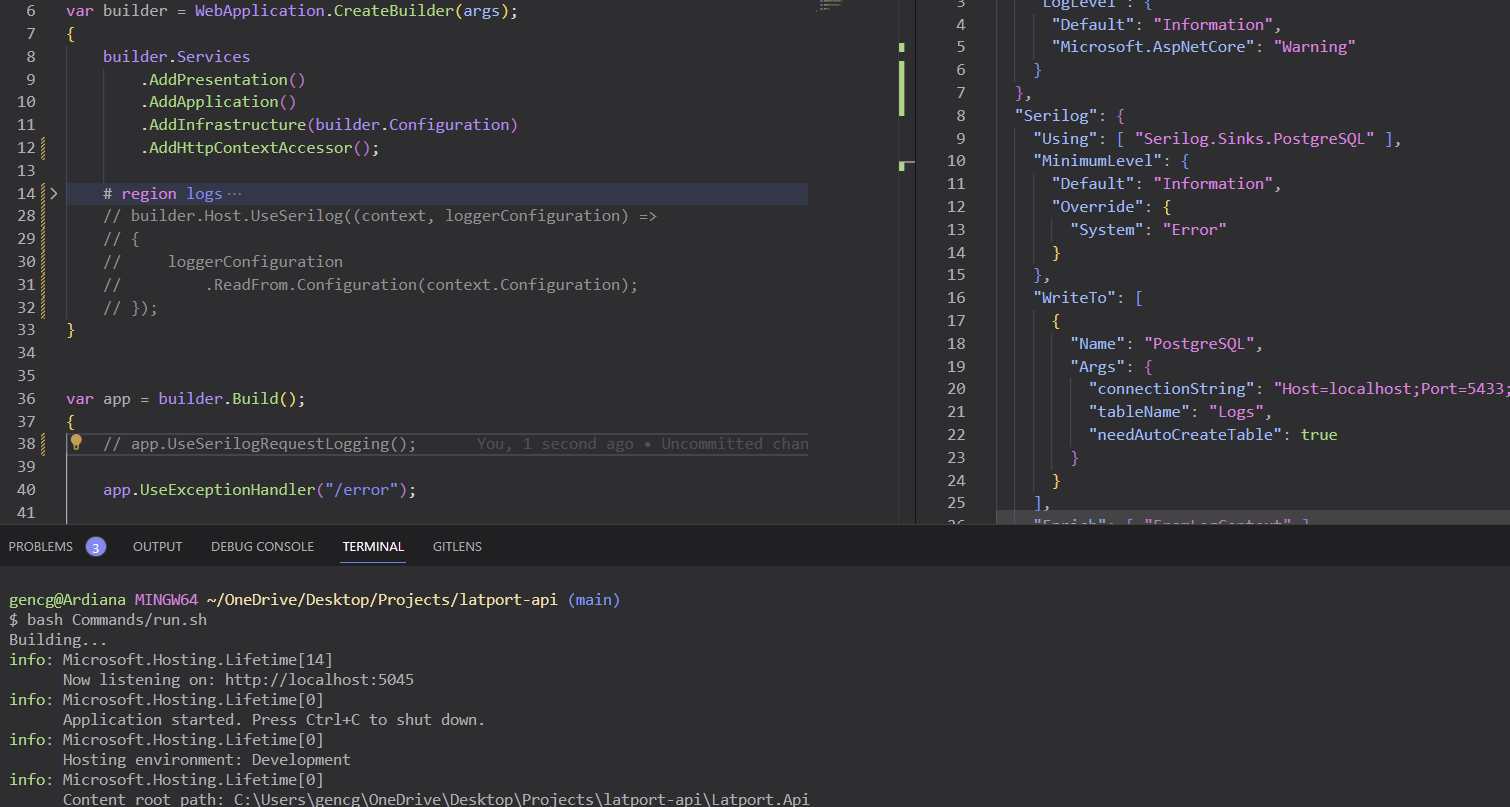The width and height of the screenshot is (1510, 807).
Task: Open the quick fix lightbulb on line 38
Action: (x=77, y=443)
